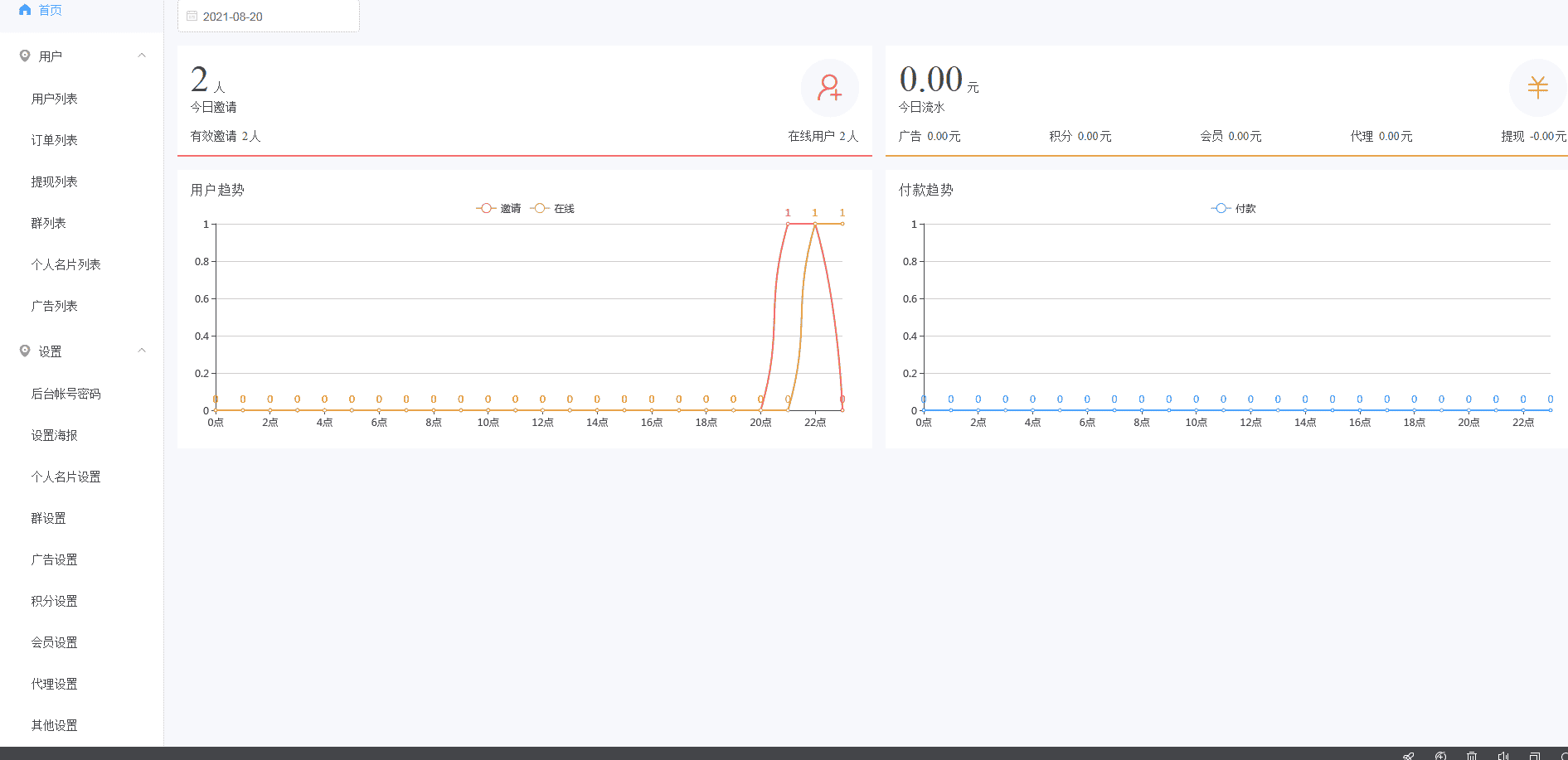The image size is (1568, 760).
Task: Open the 2021-08-20 date picker
Action: click(x=268, y=17)
